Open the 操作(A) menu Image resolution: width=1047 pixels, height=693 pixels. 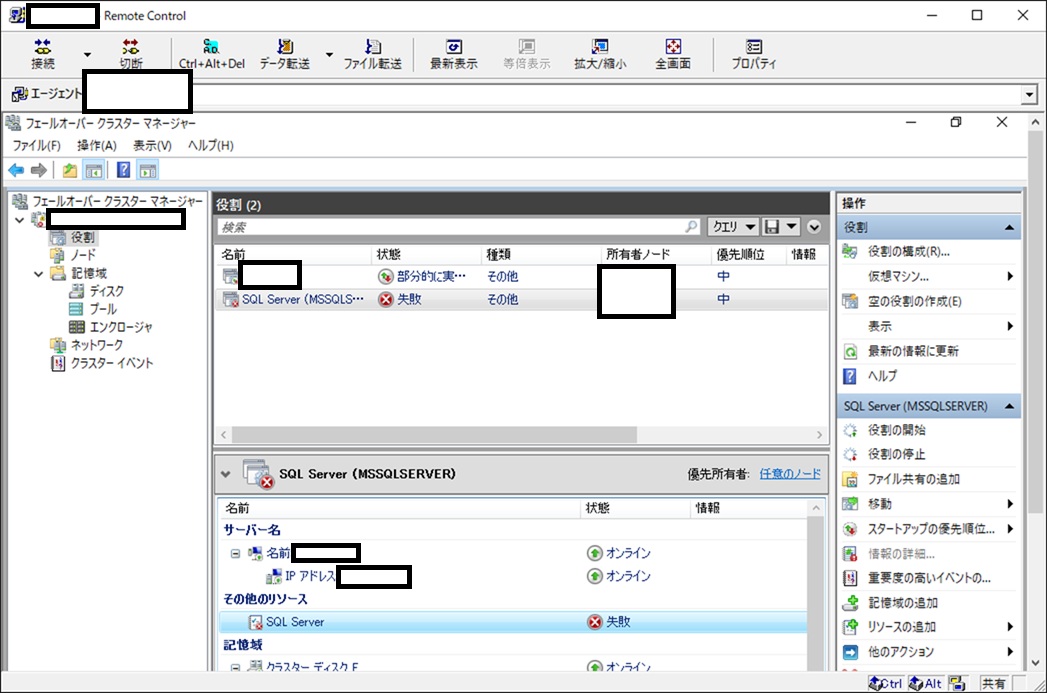point(97,146)
